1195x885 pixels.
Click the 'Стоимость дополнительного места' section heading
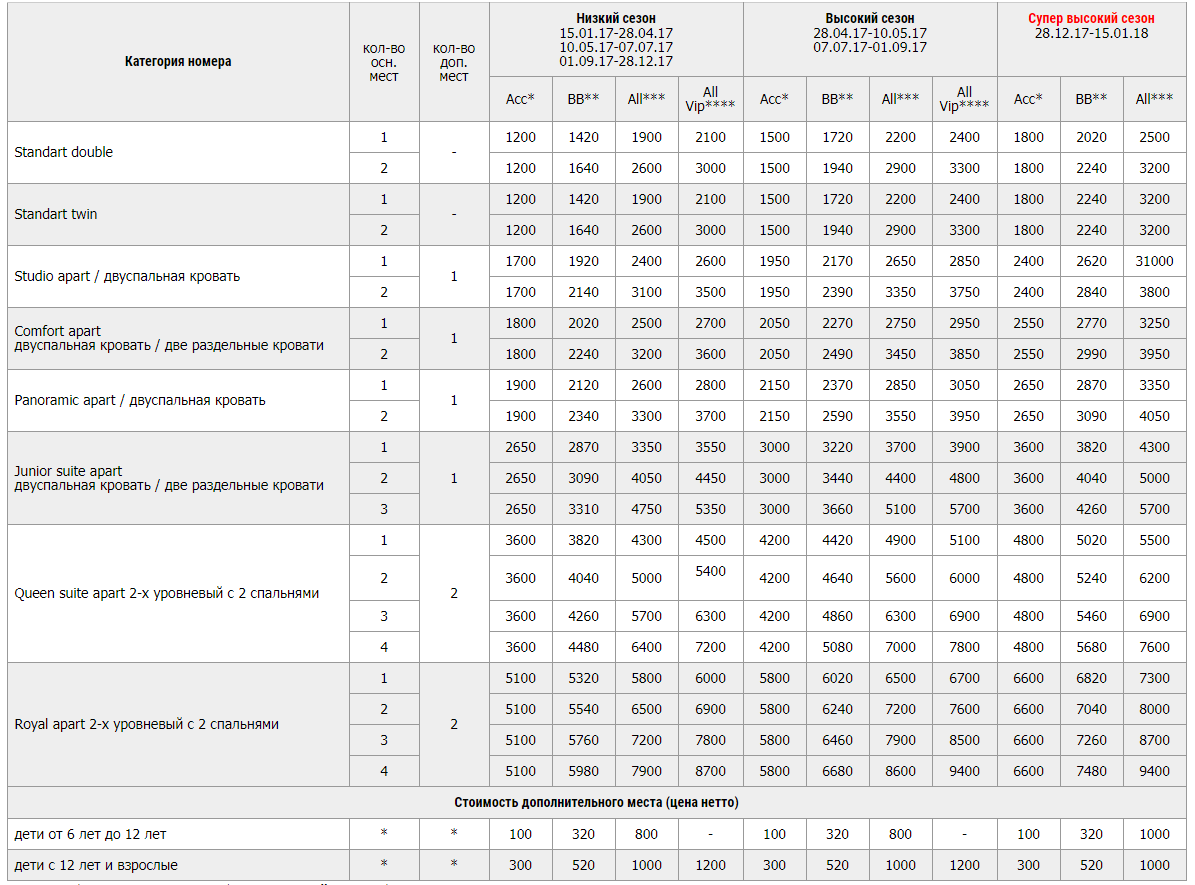pyautogui.click(x=597, y=802)
